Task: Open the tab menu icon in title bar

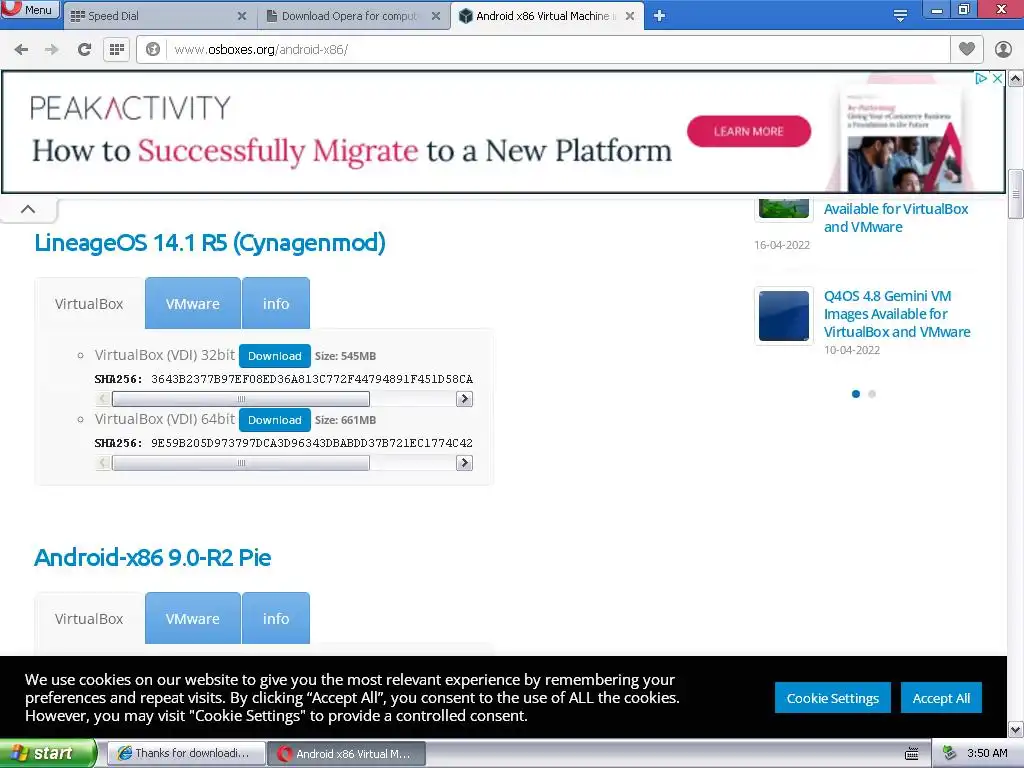Action: coord(900,16)
